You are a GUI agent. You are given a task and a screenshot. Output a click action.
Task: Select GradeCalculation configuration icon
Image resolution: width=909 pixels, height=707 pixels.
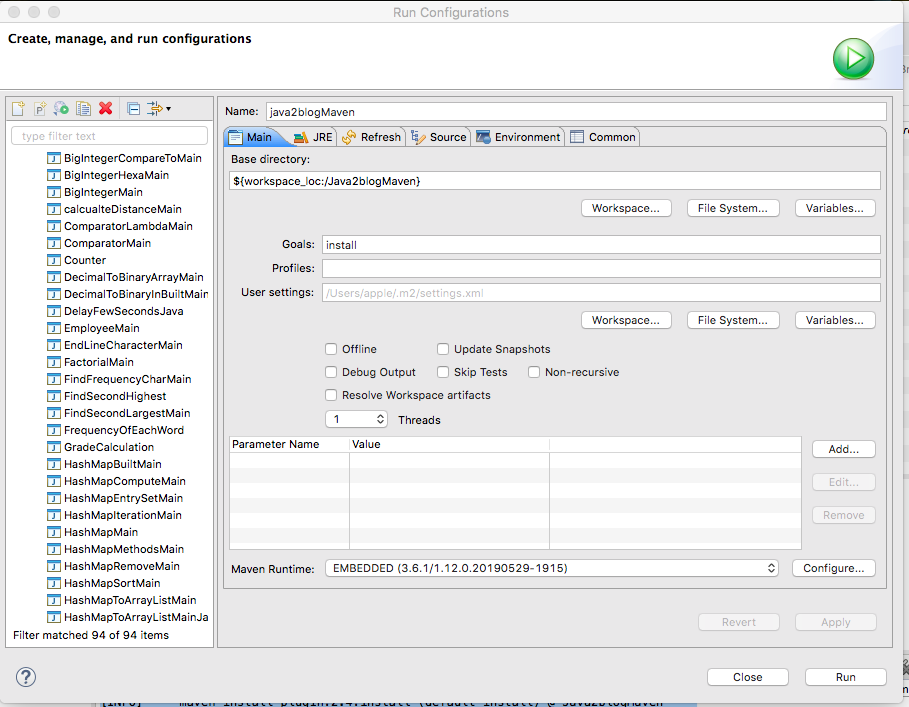(x=54, y=447)
